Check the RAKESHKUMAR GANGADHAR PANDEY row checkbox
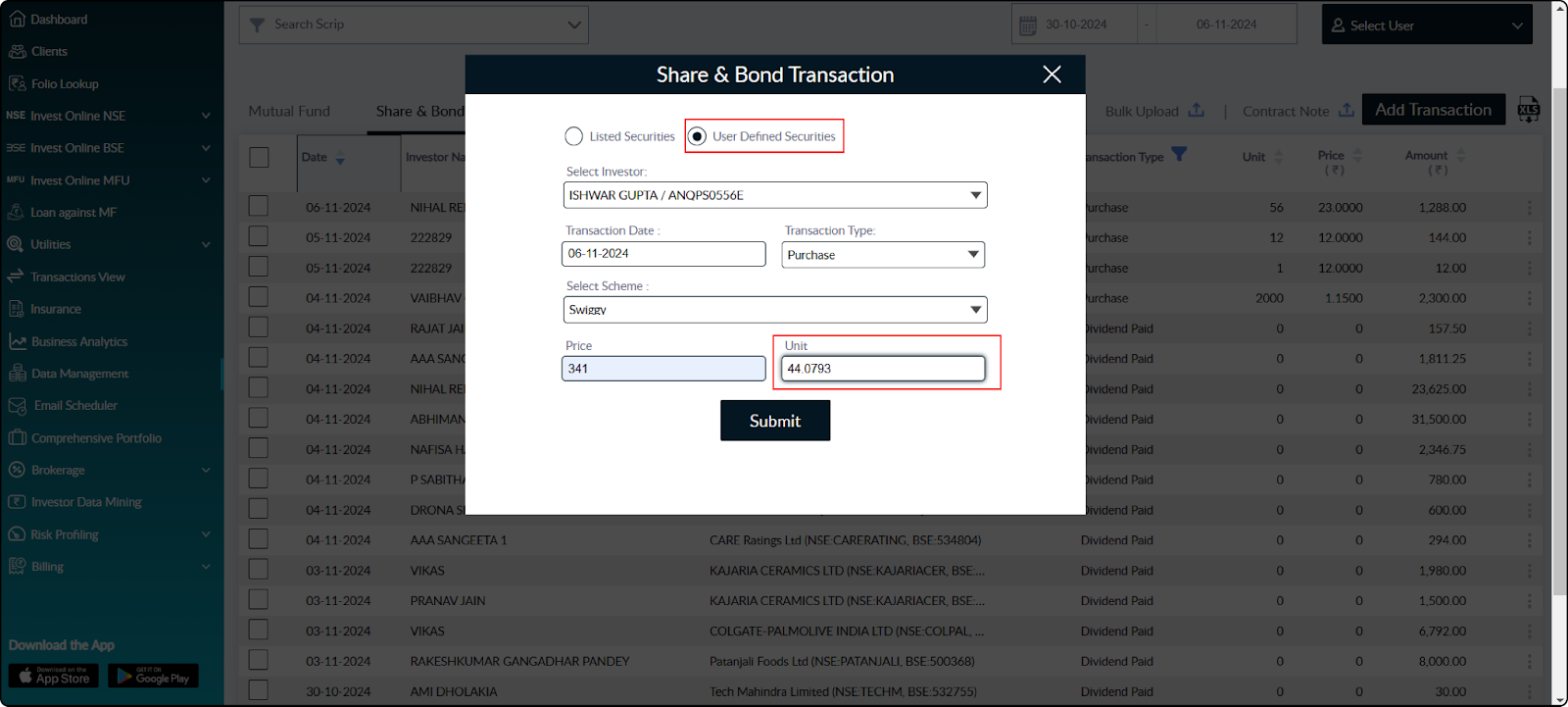This screenshot has width=1568, height=707. click(x=259, y=660)
